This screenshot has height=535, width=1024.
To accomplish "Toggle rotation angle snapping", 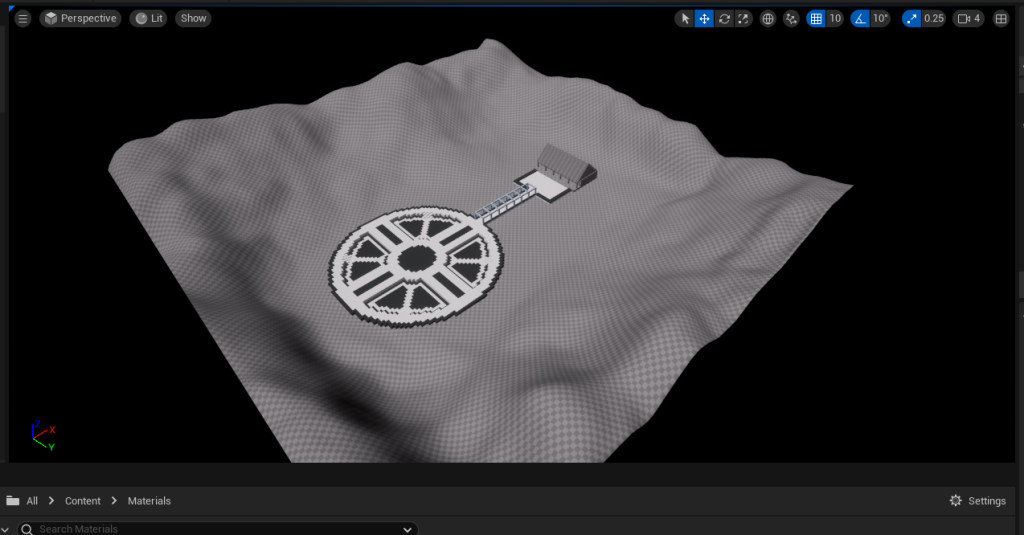I will 860,18.
